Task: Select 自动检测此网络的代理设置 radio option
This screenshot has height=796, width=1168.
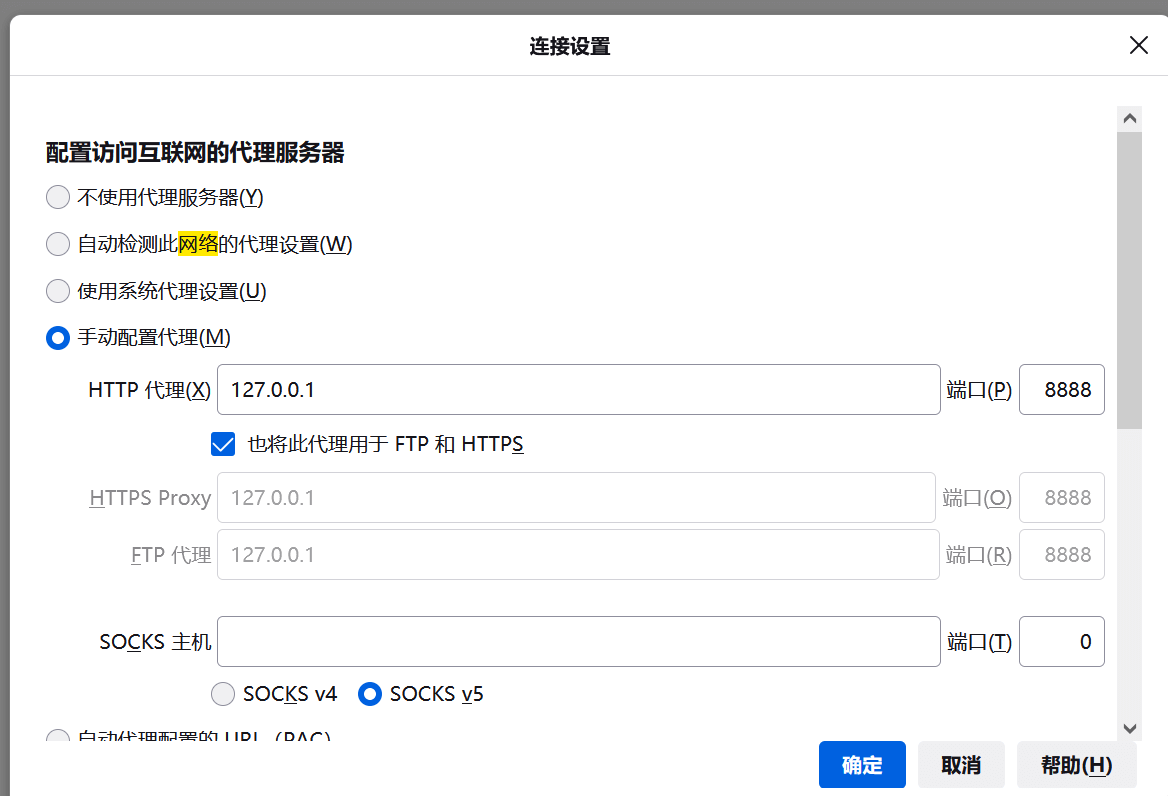Action: (57, 244)
